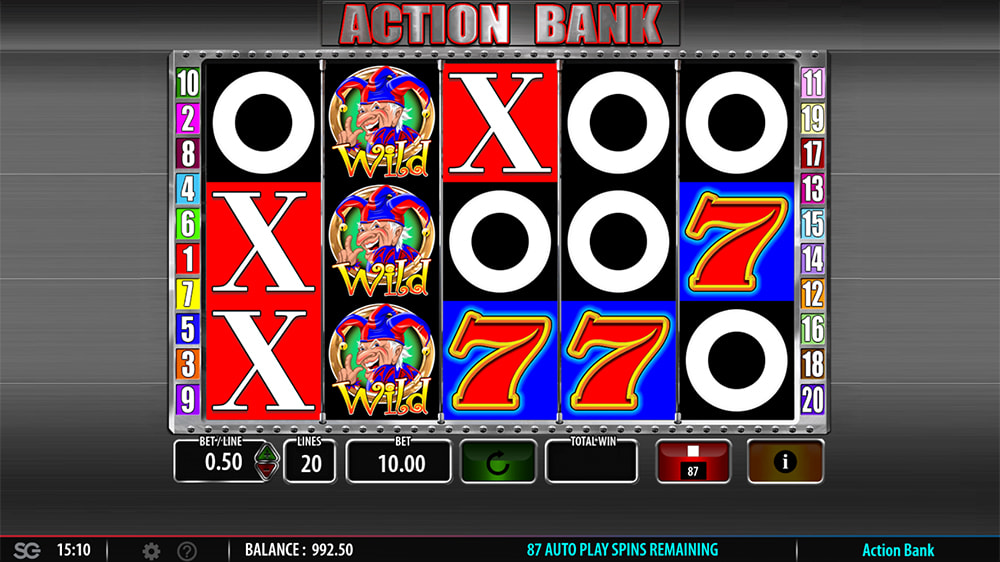Click payline 7 yellow marker

(188, 294)
